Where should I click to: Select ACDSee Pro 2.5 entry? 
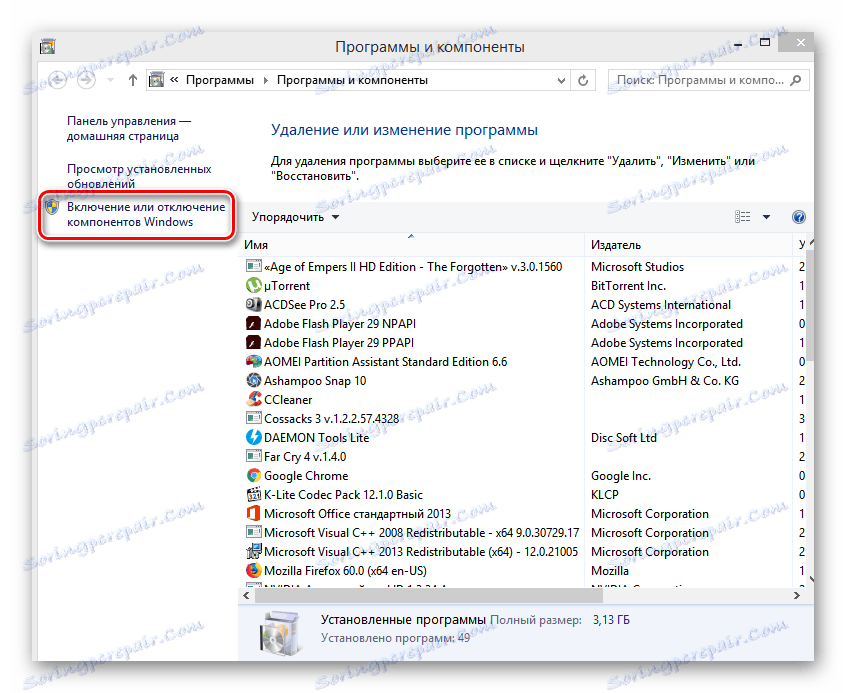304,304
